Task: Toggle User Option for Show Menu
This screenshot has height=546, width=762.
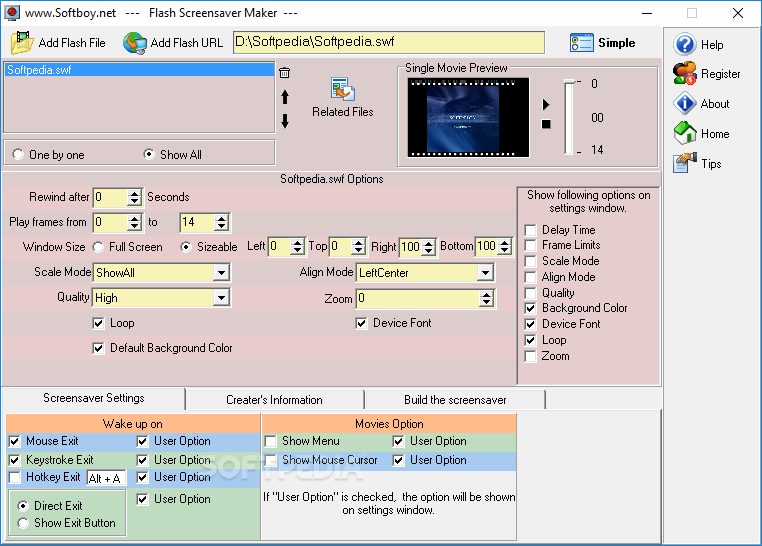Action: point(398,441)
